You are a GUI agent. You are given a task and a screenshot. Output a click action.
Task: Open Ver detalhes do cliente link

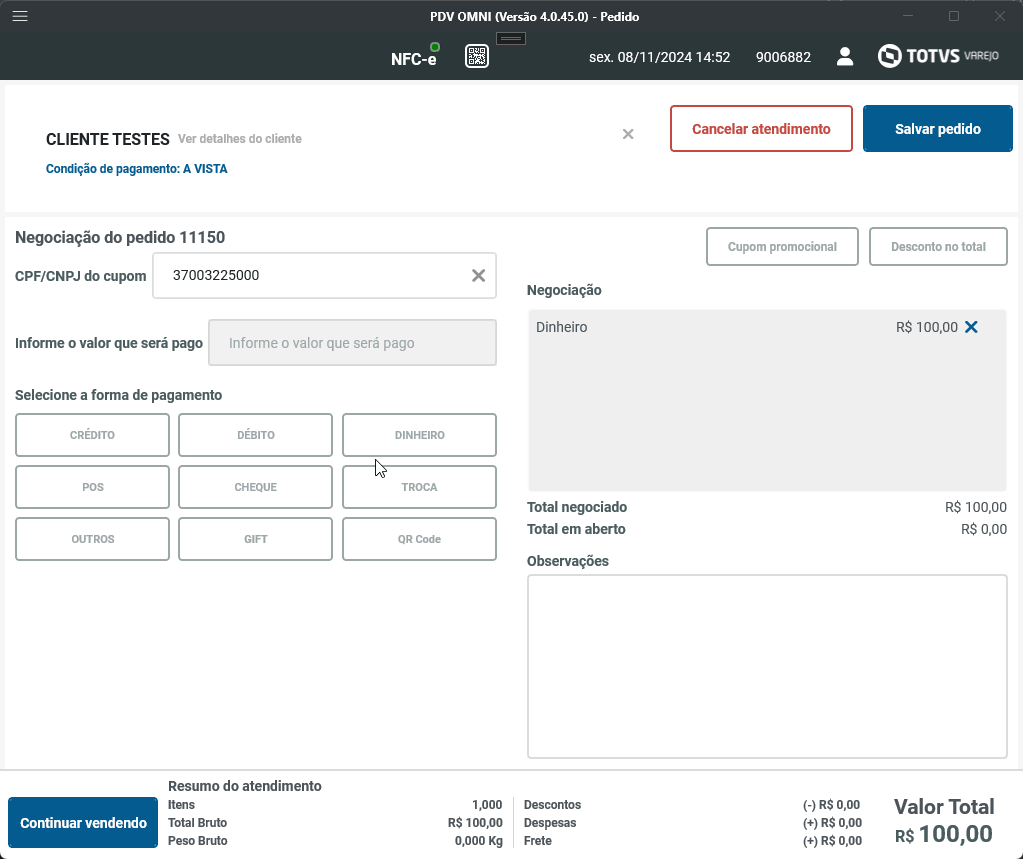click(x=240, y=139)
